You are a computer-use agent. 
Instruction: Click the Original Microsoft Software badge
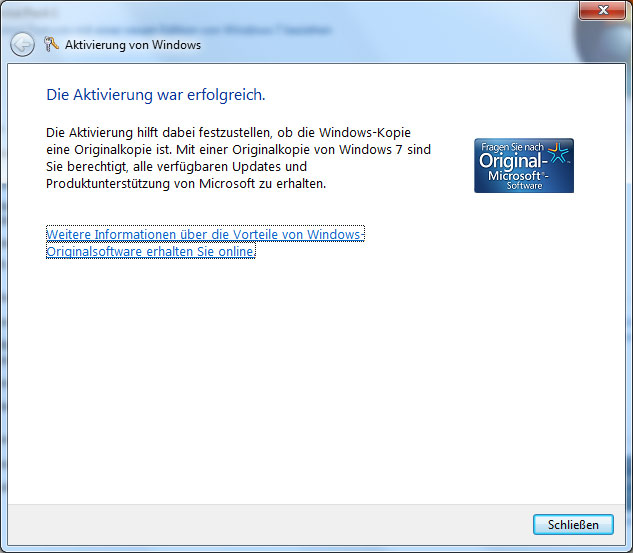pyautogui.click(x=524, y=165)
